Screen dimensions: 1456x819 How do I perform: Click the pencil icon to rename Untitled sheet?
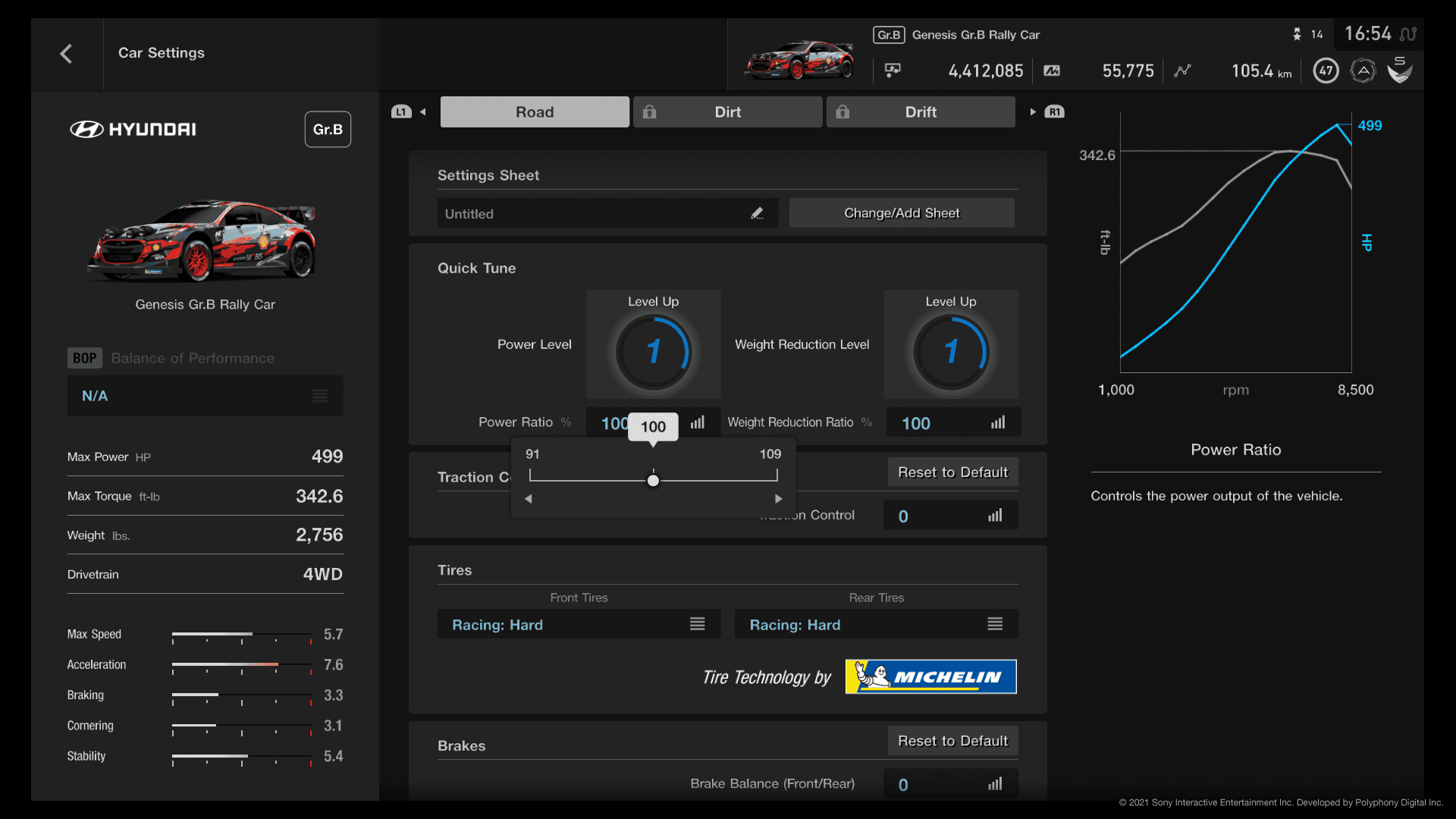[x=757, y=214]
